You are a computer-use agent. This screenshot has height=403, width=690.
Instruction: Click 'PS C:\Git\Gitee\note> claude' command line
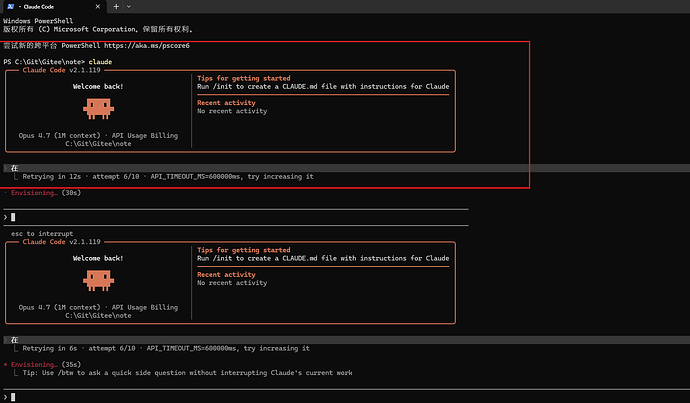[58, 62]
